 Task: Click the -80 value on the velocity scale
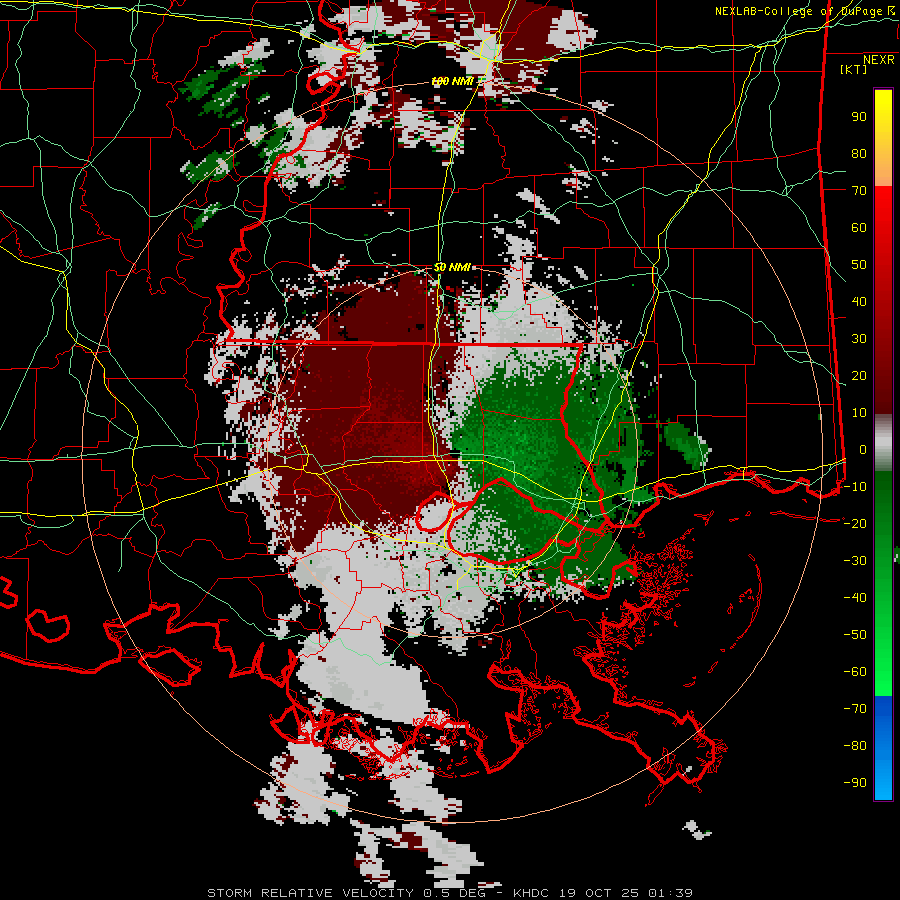point(855,746)
